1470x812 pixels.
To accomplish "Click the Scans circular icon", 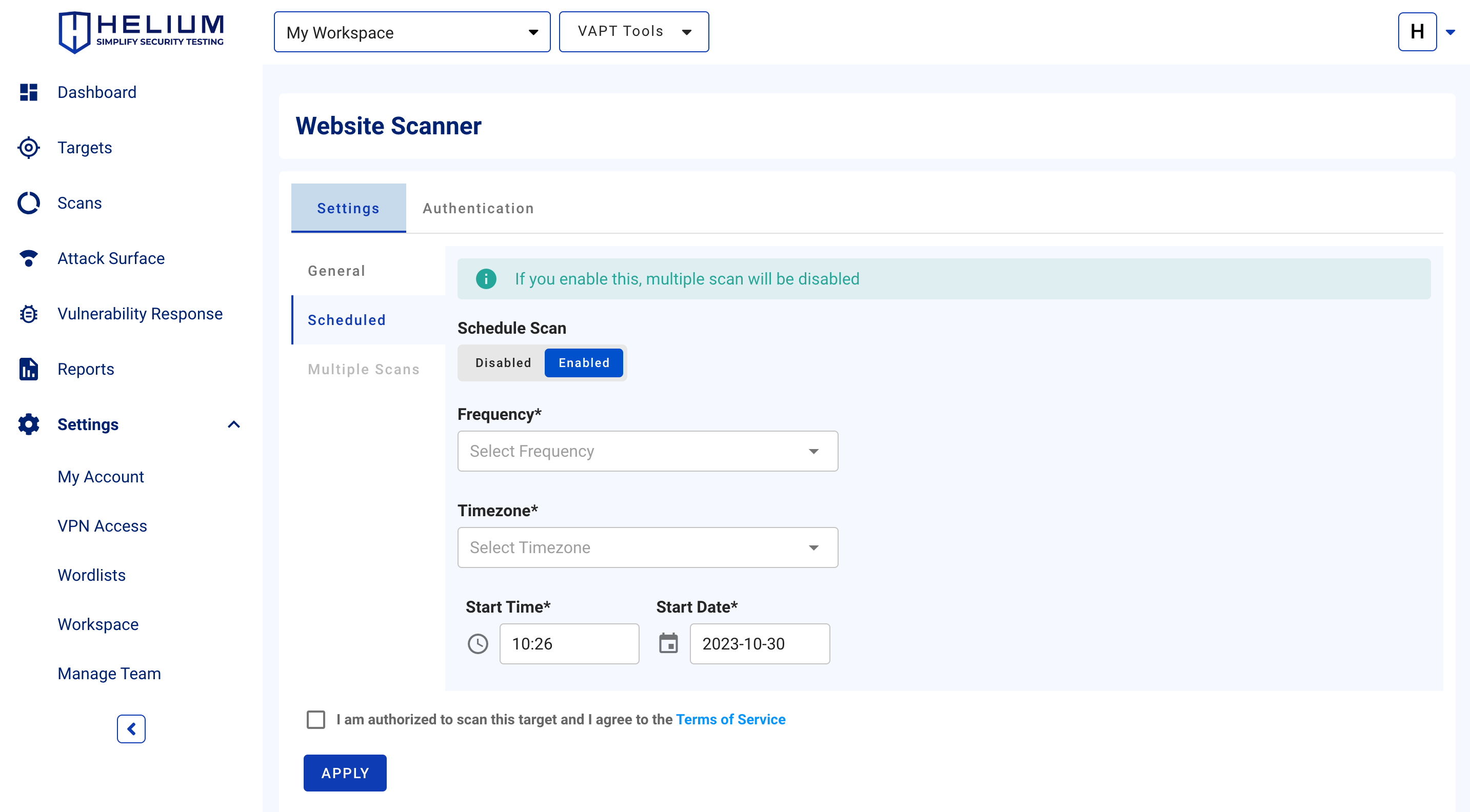I will pyautogui.click(x=29, y=203).
